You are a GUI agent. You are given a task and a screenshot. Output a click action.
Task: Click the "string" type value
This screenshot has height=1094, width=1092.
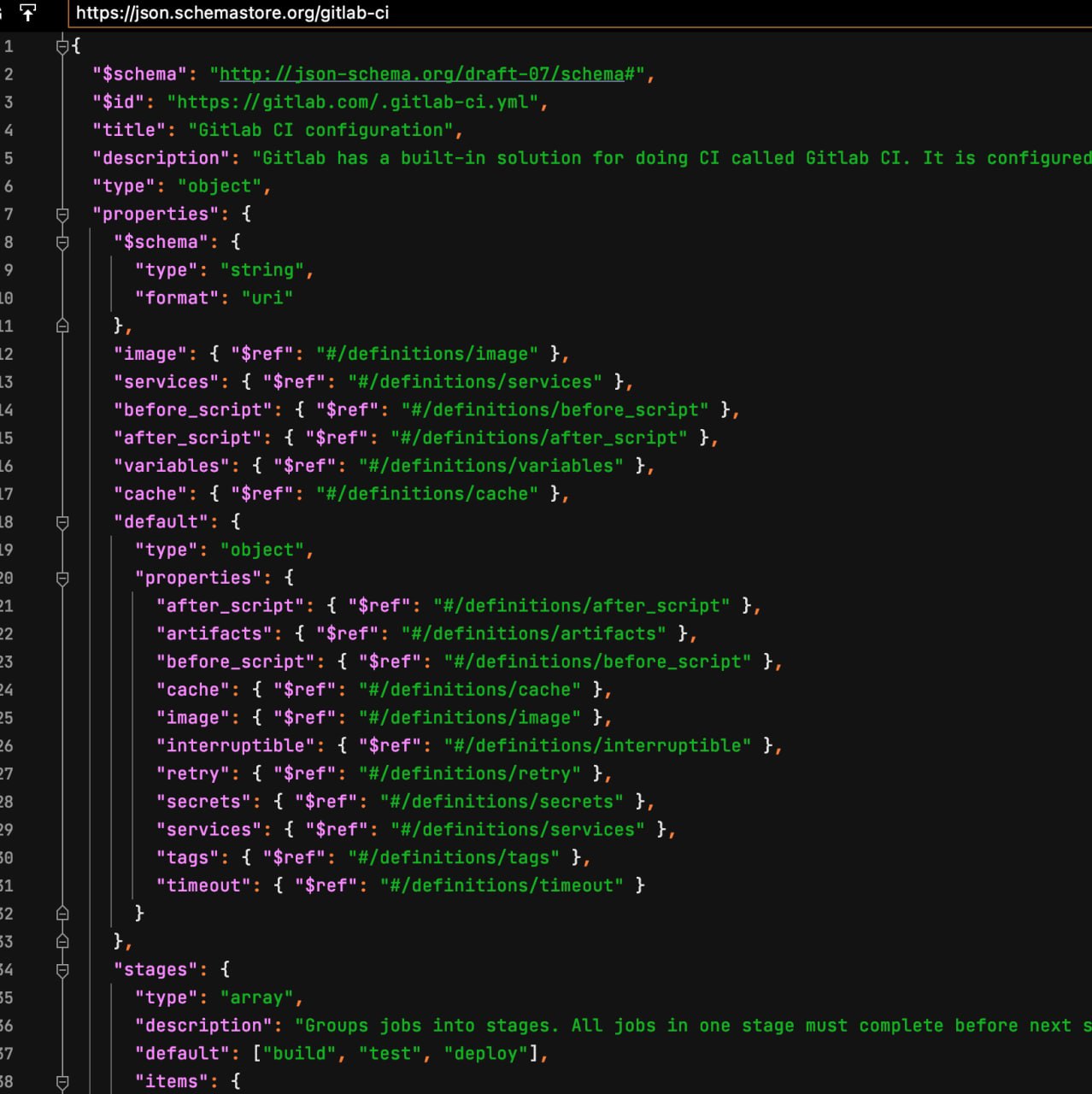point(262,270)
